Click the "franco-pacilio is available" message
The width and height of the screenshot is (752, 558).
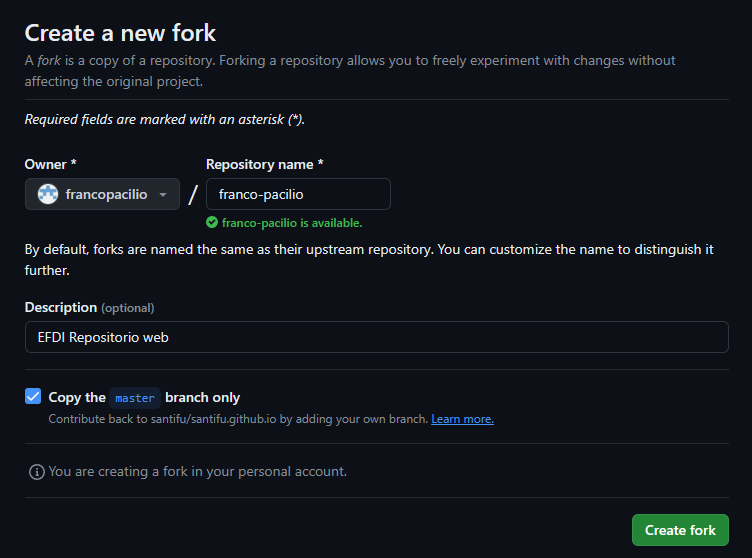(x=292, y=223)
